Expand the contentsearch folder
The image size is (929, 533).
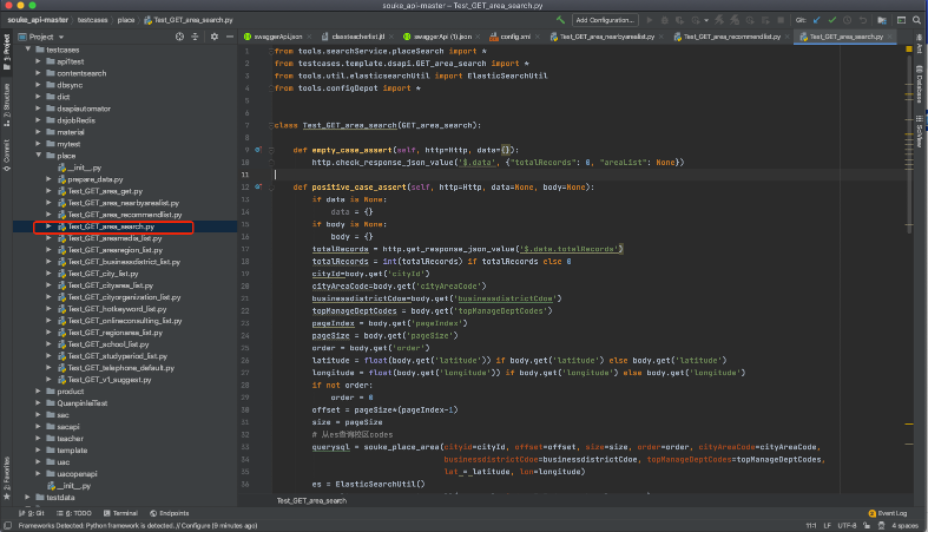point(39,73)
